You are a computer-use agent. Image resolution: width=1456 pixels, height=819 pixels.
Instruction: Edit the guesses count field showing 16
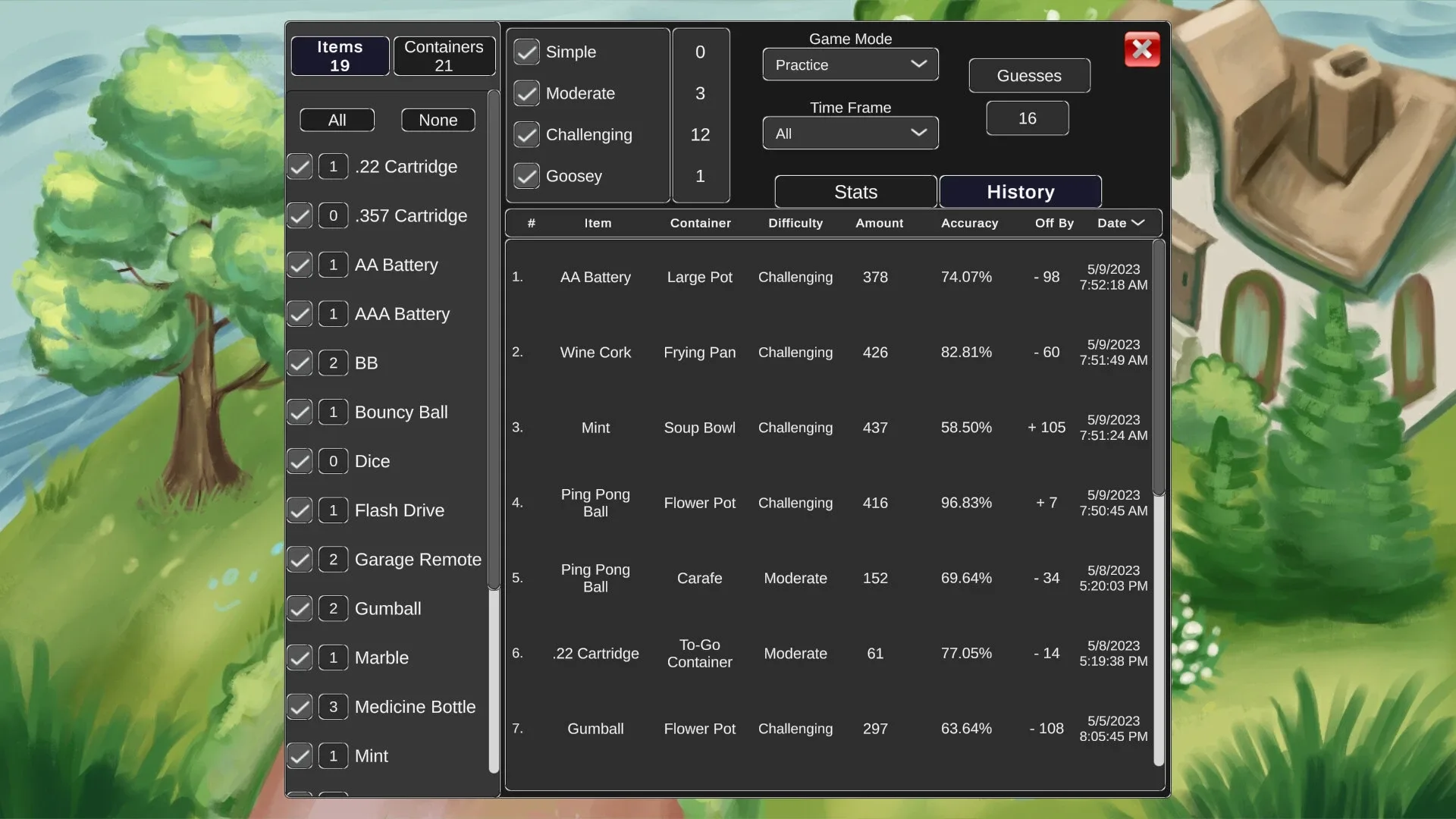(x=1028, y=118)
